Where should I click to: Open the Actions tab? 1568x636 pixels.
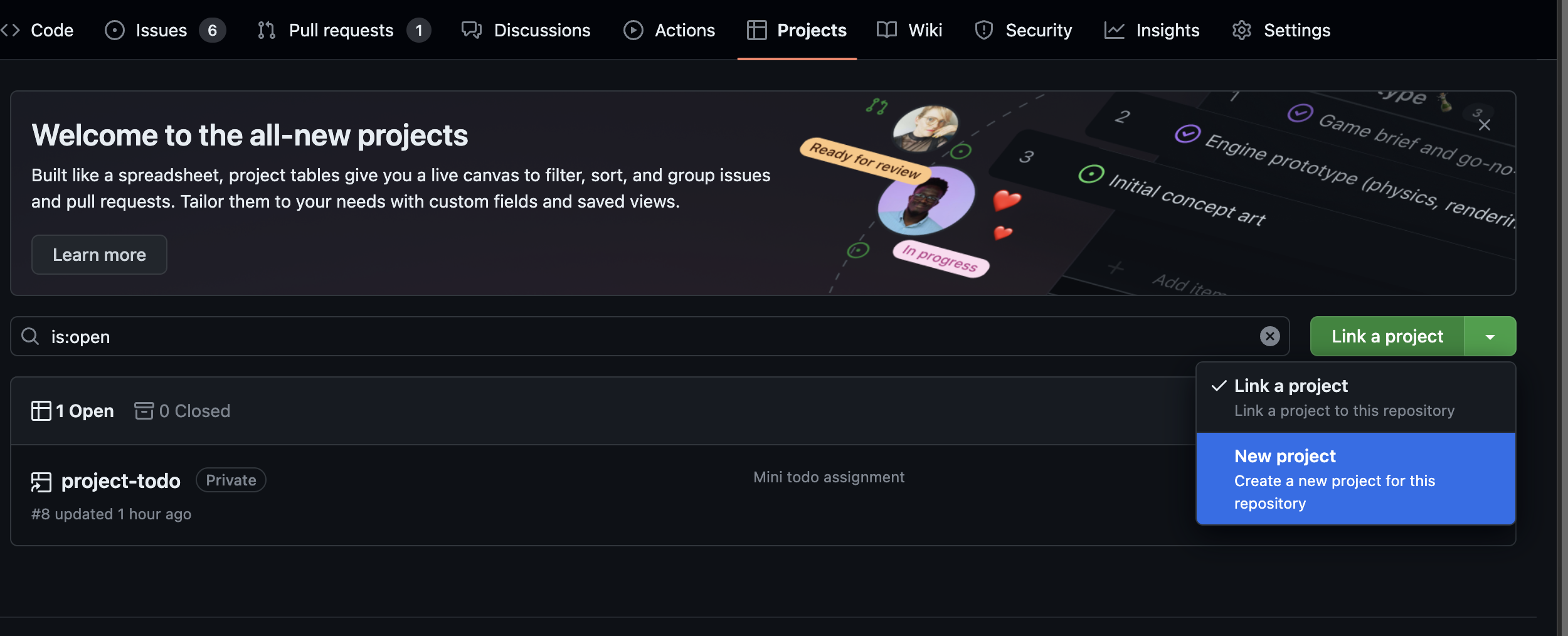pos(669,30)
